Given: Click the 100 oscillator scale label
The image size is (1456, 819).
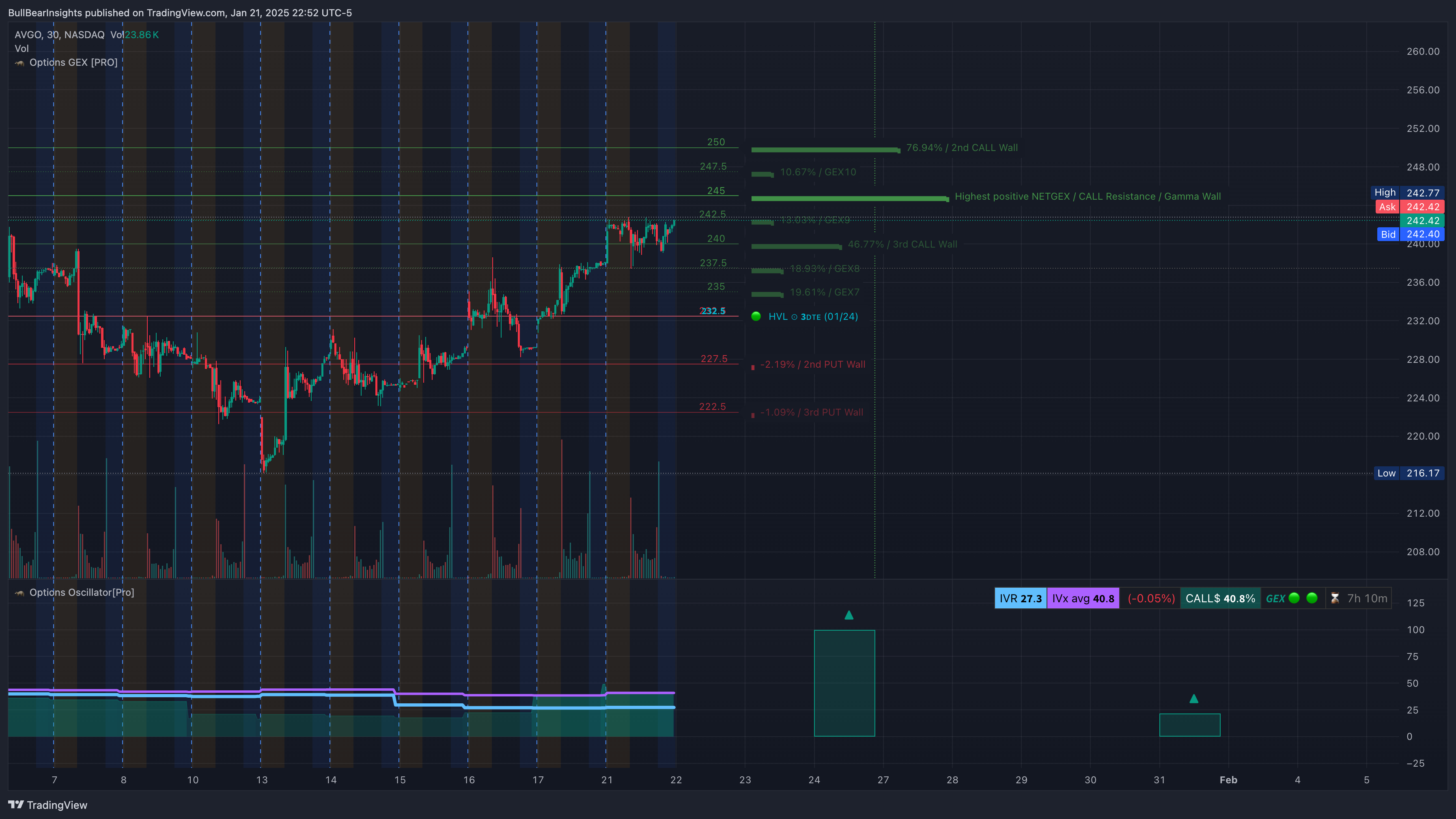Looking at the screenshot, I should point(1415,629).
